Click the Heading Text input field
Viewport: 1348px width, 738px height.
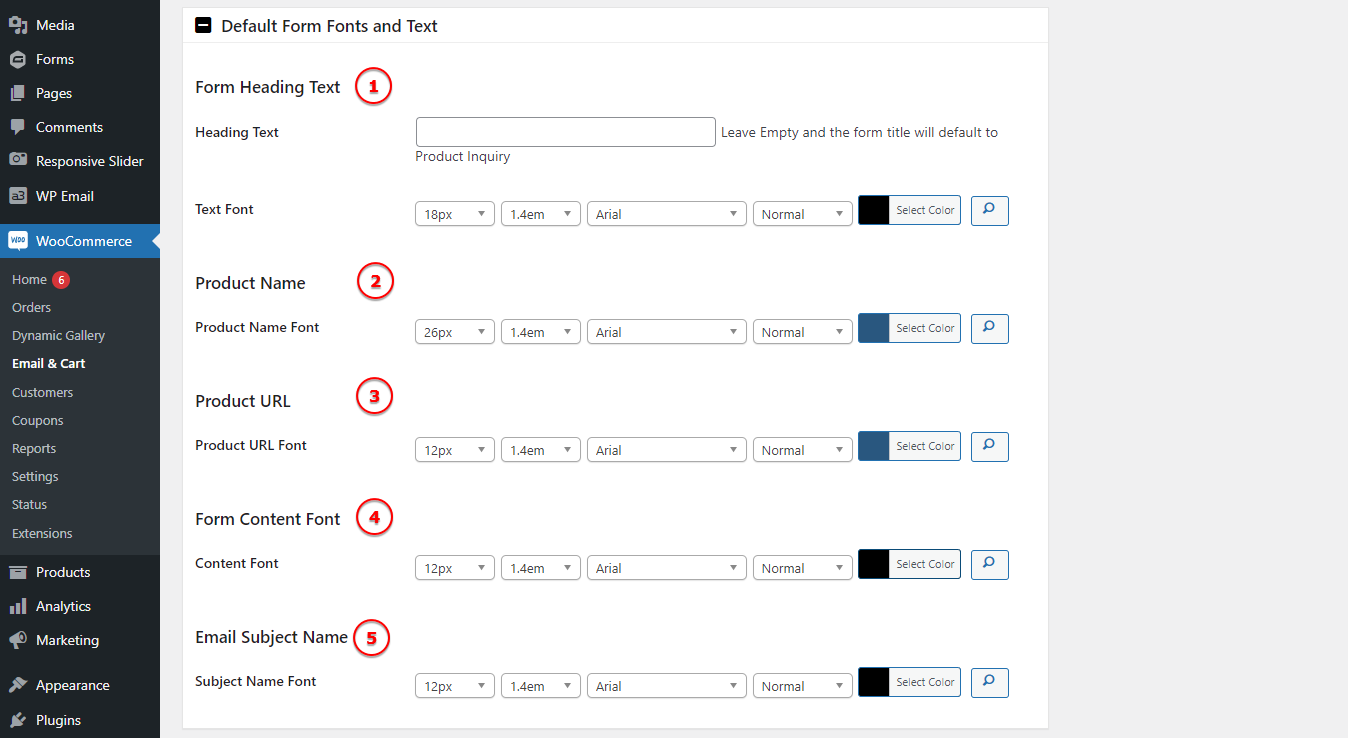tap(566, 132)
